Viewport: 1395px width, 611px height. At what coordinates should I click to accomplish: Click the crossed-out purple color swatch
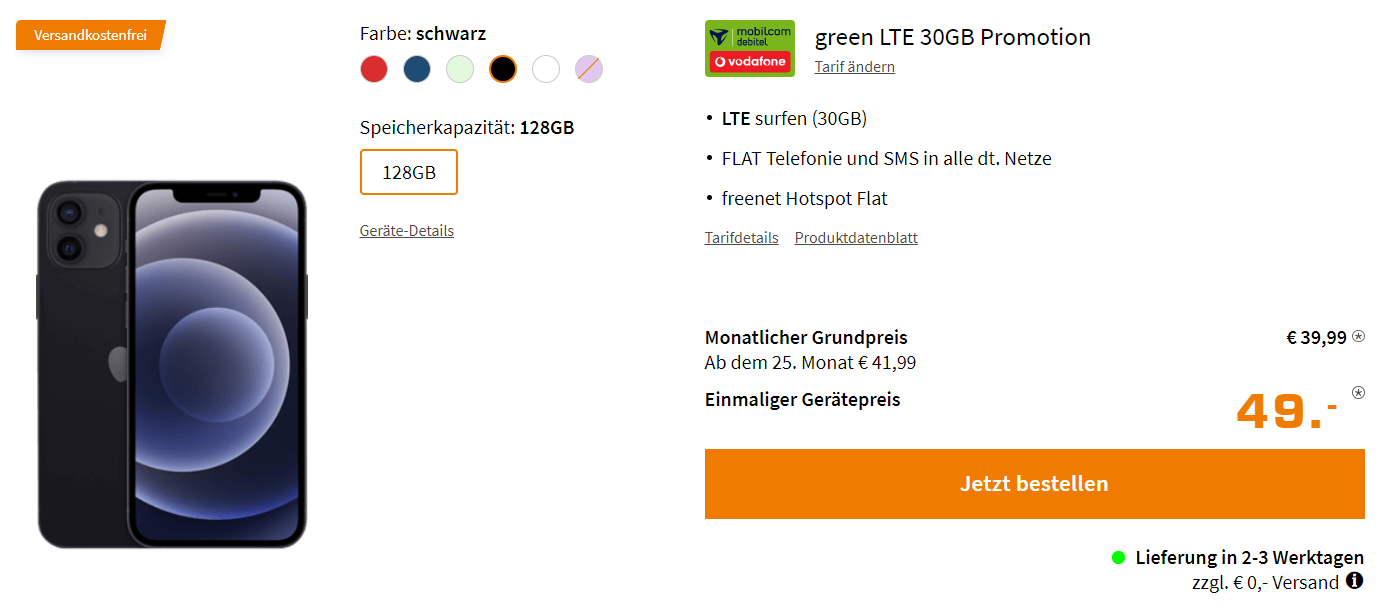[x=589, y=69]
